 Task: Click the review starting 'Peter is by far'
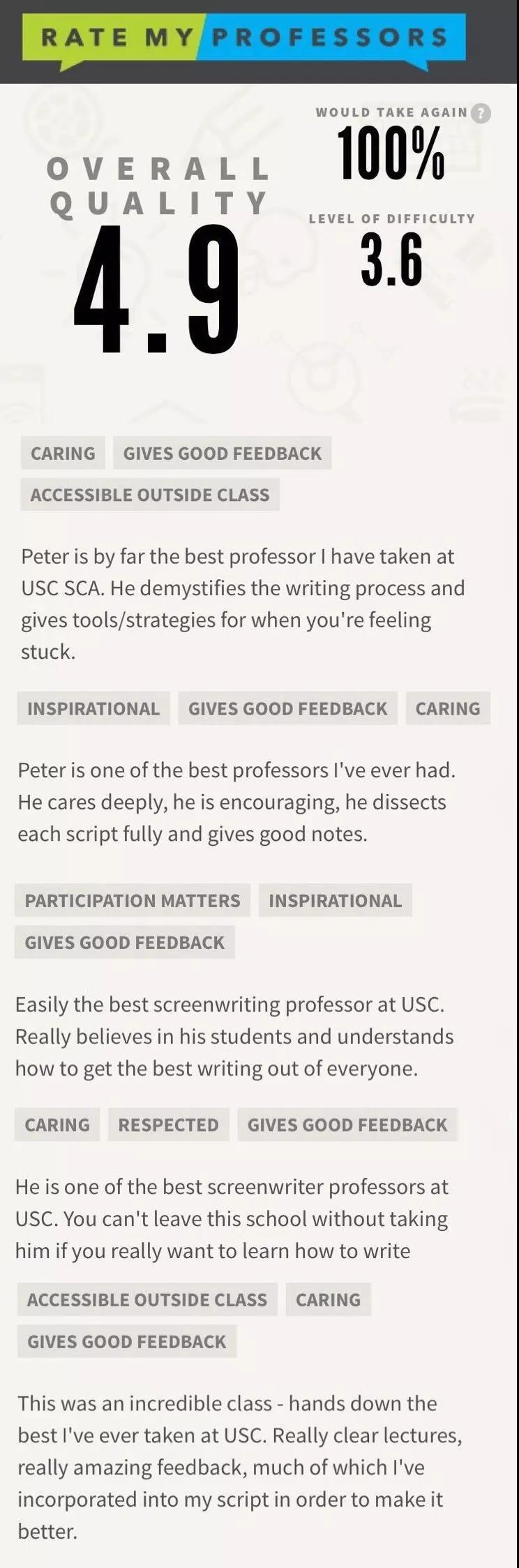coord(243,604)
